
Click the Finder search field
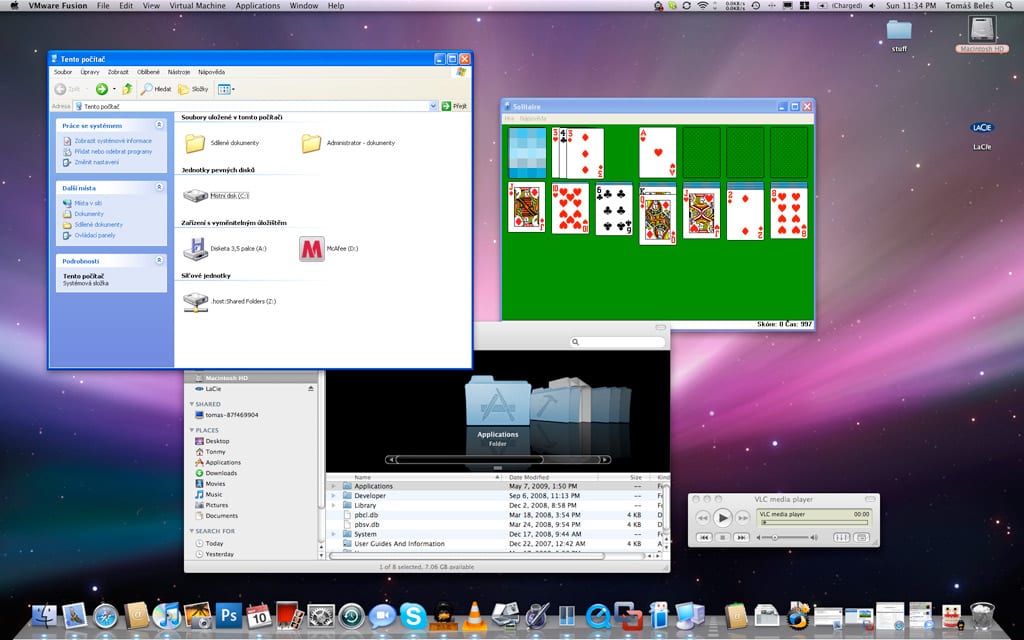[x=618, y=342]
